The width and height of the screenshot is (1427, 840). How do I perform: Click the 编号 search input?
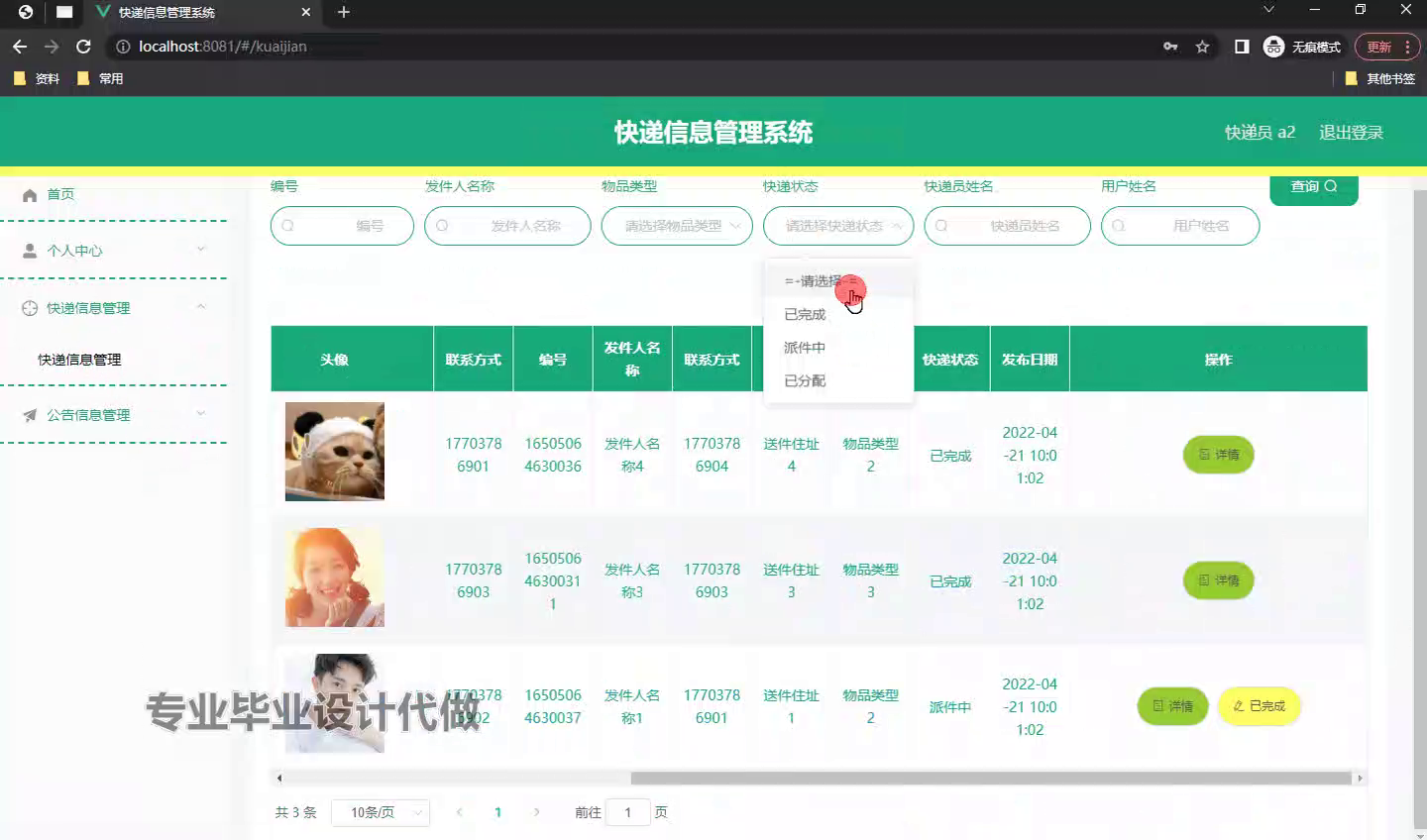pos(342,226)
